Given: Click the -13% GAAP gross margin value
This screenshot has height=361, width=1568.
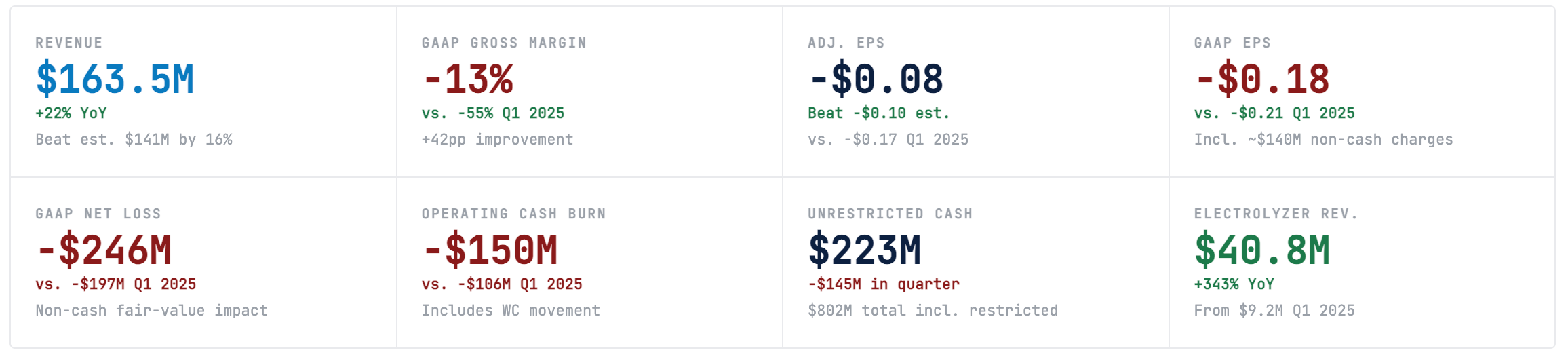Looking at the screenshot, I should (468, 79).
